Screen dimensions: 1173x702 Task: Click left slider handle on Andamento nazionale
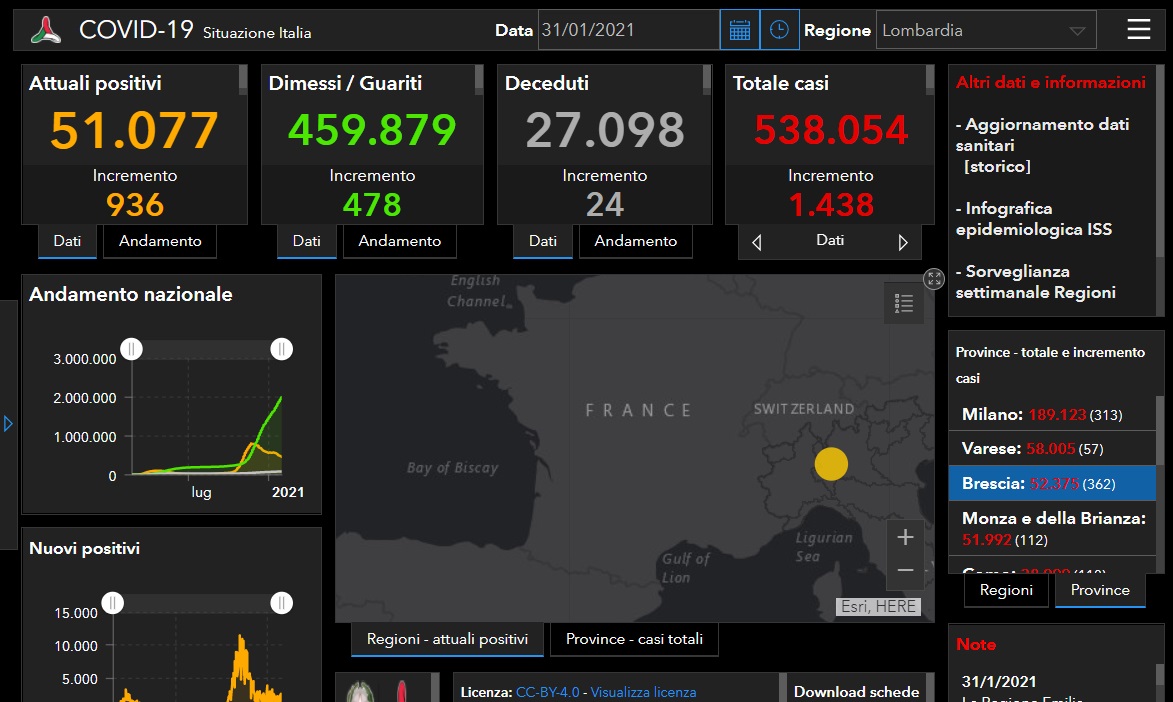pos(132,348)
